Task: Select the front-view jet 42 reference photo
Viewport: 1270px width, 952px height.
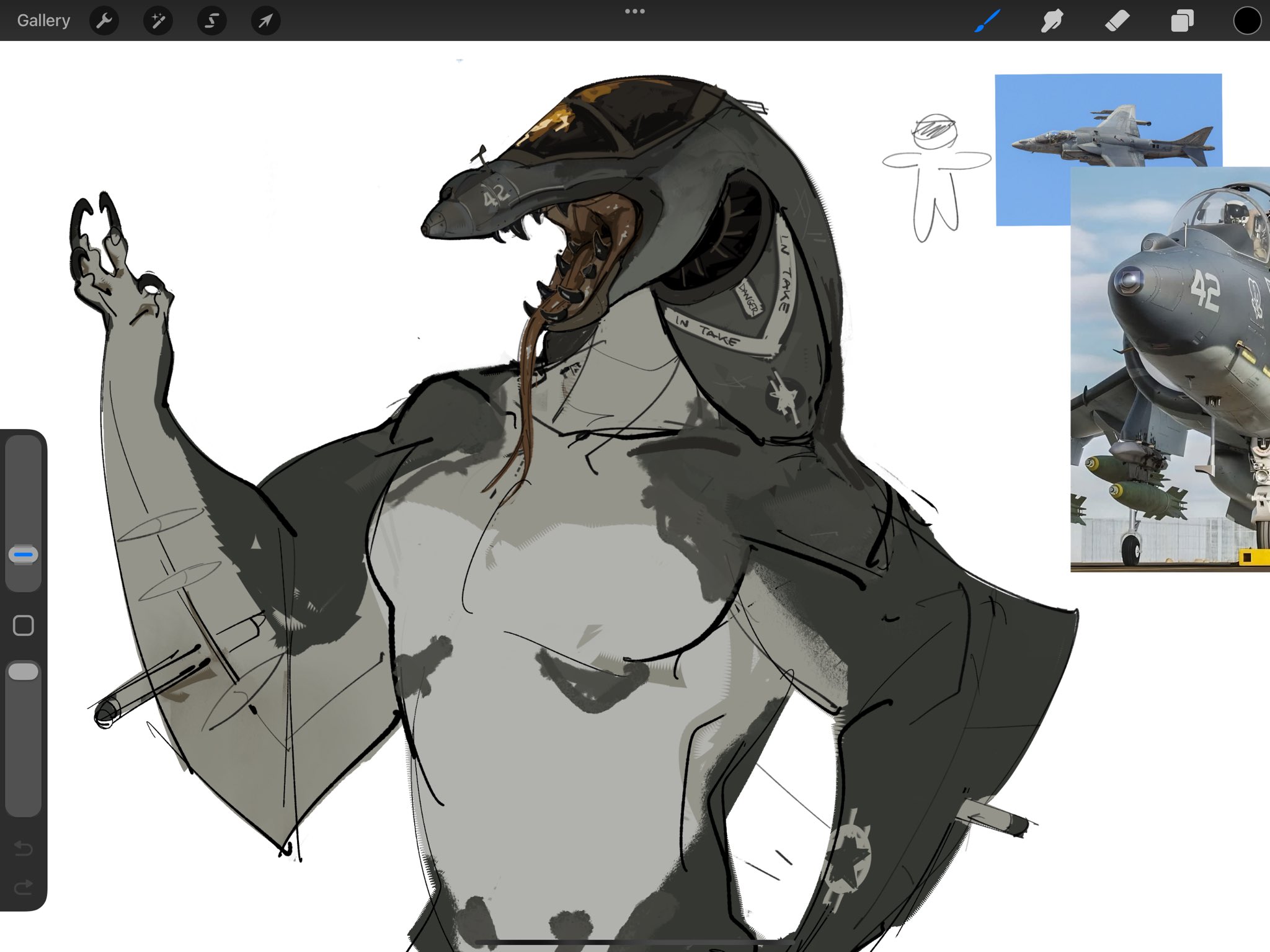Action: [x=1170, y=369]
